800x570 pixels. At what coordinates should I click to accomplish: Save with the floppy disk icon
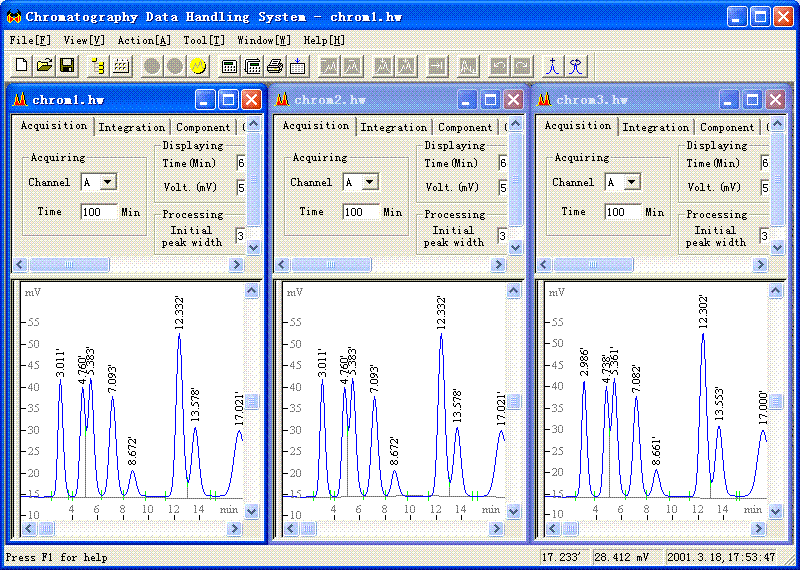pos(67,65)
